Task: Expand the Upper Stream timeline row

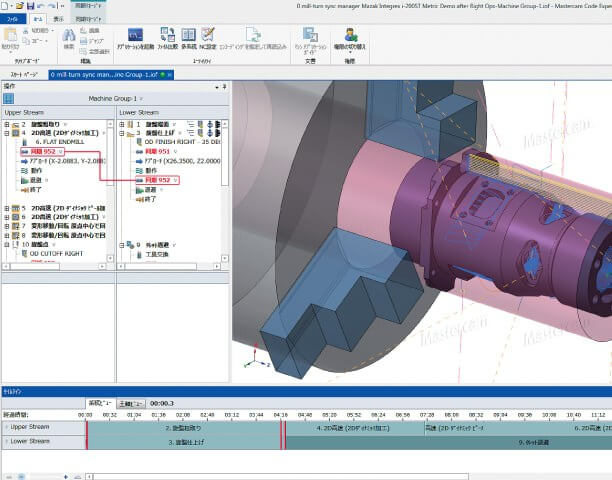Action: point(7,427)
